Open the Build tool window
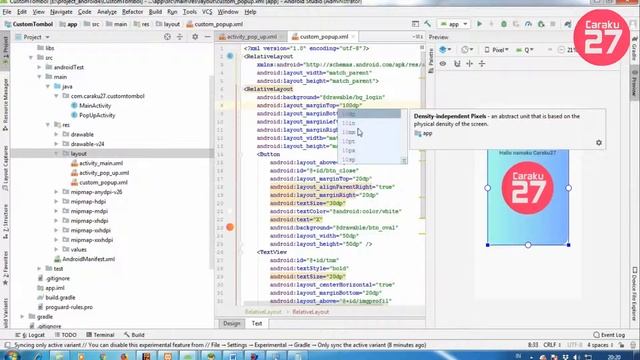 pyautogui.click(x=134, y=335)
